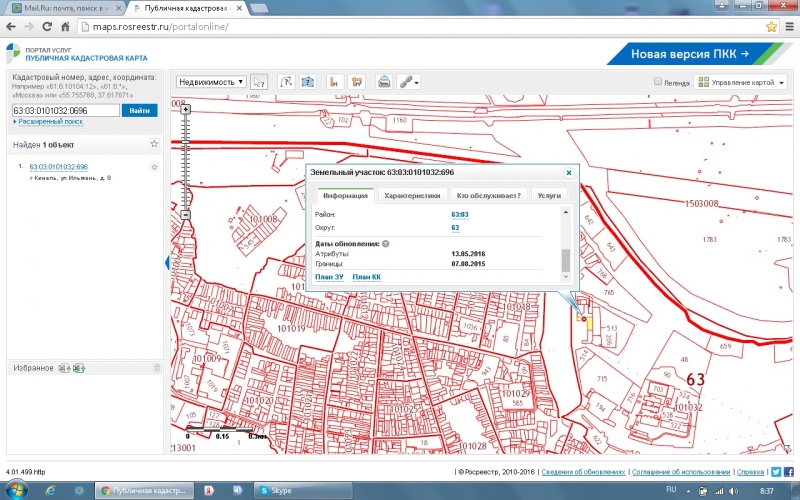Switch to the Кто обслуживает? tab
The height and width of the screenshot is (500, 800).
pyautogui.click(x=489, y=195)
